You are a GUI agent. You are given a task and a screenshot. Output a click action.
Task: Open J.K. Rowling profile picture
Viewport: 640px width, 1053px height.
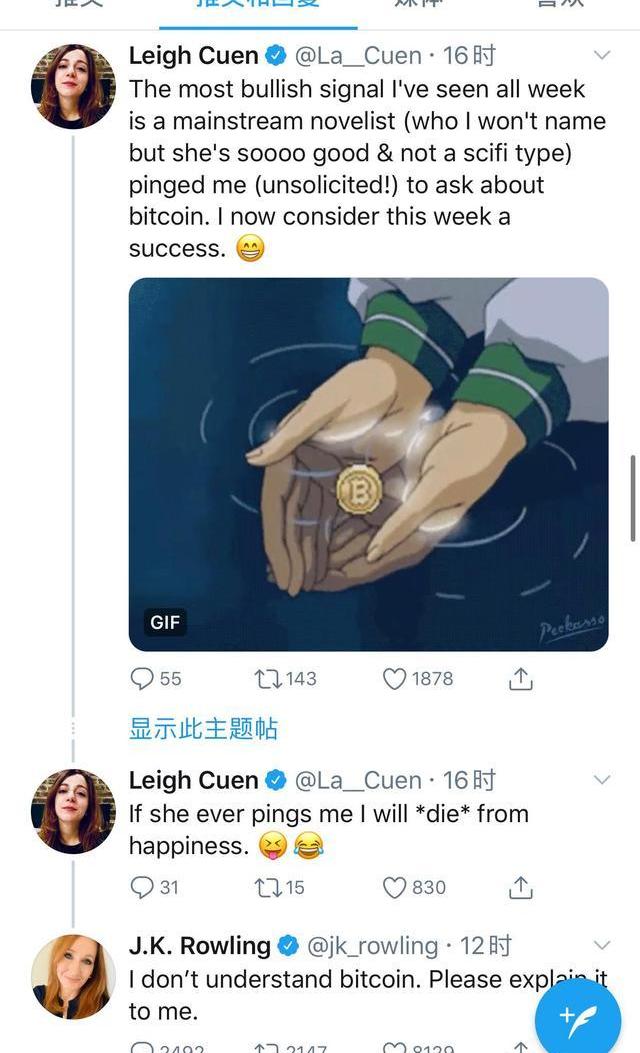[x=73, y=976]
